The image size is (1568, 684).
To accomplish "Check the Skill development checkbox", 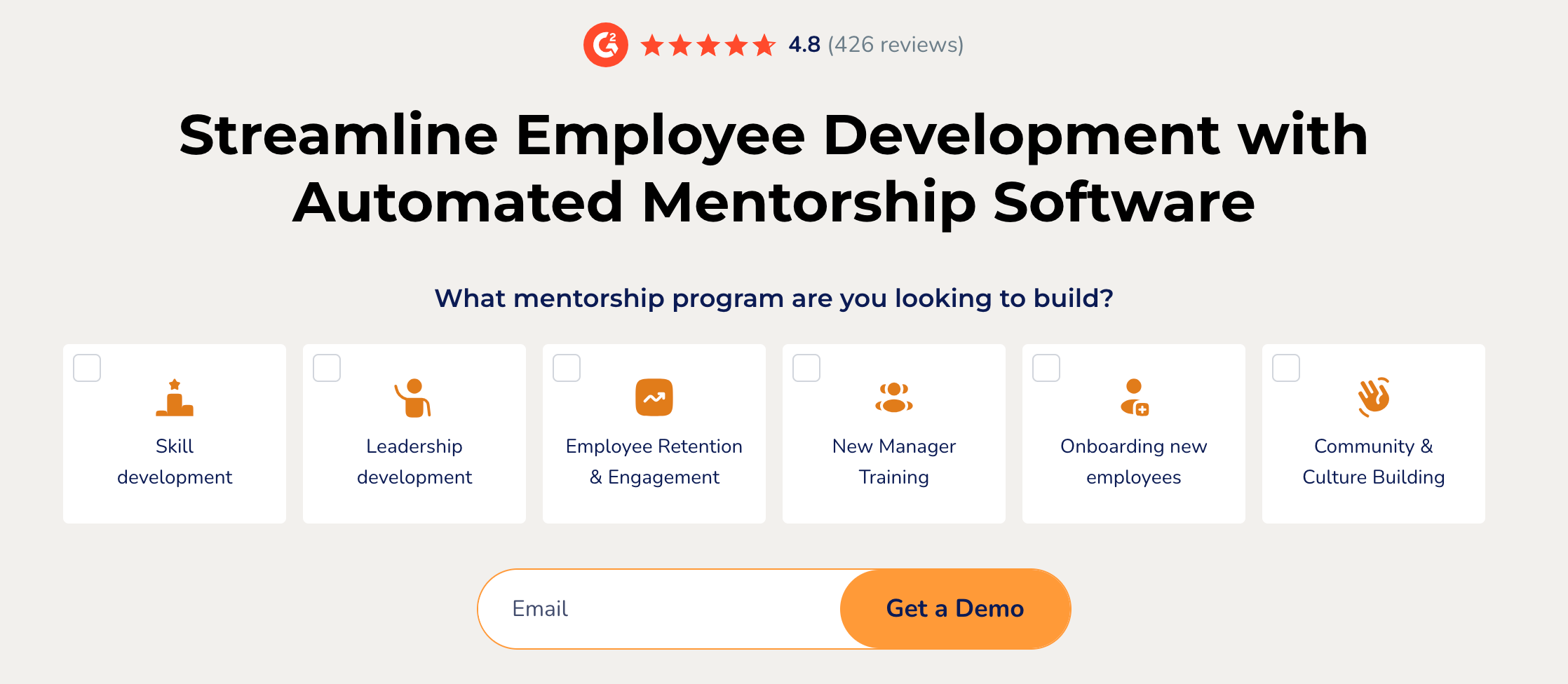I will click(x=87, y=368).
